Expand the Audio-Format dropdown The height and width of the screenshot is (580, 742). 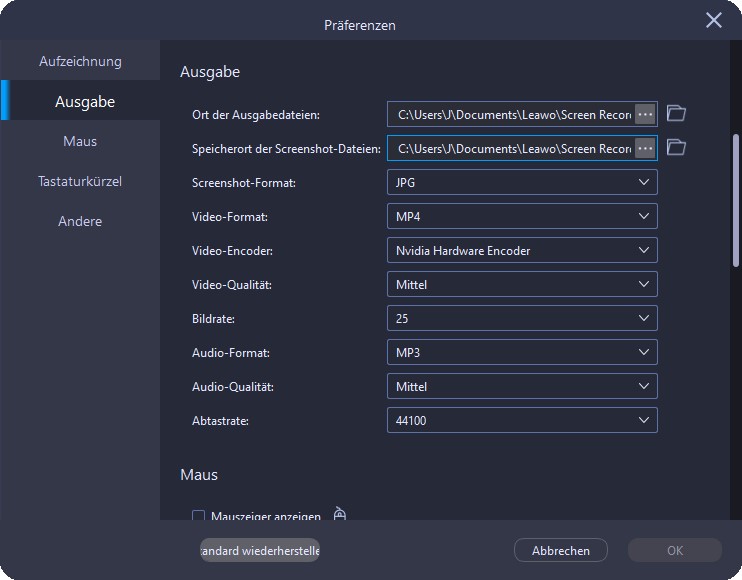click(x=522, y=352)
